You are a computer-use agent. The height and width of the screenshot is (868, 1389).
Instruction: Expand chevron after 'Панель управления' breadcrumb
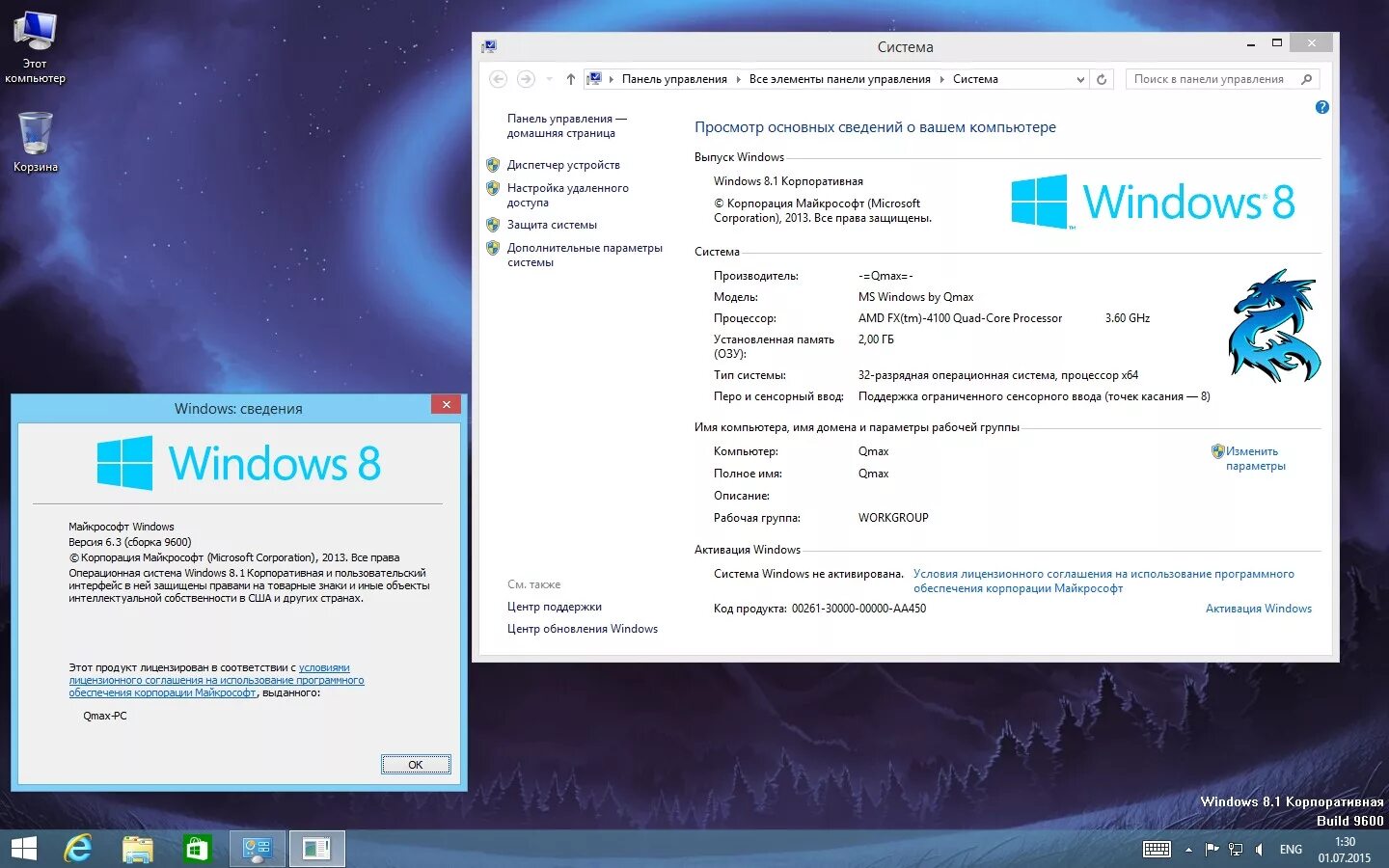coord(739,79)
